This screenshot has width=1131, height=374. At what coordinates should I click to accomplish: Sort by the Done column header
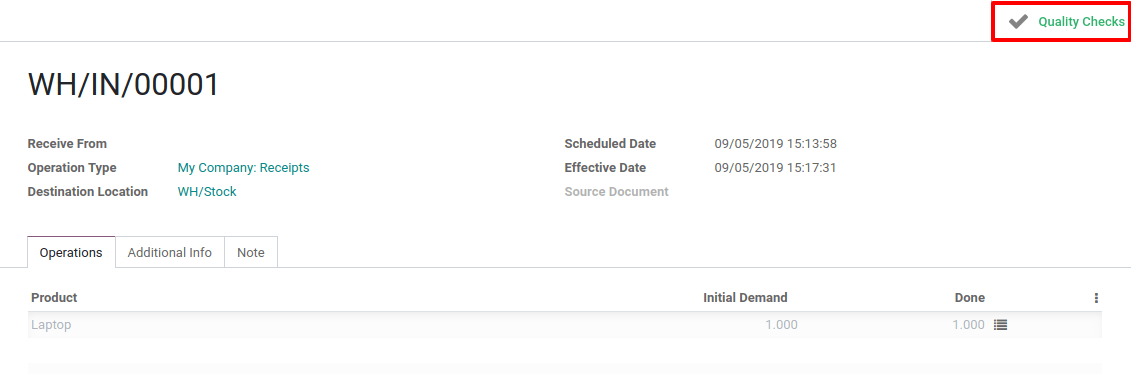coord(969,298)
